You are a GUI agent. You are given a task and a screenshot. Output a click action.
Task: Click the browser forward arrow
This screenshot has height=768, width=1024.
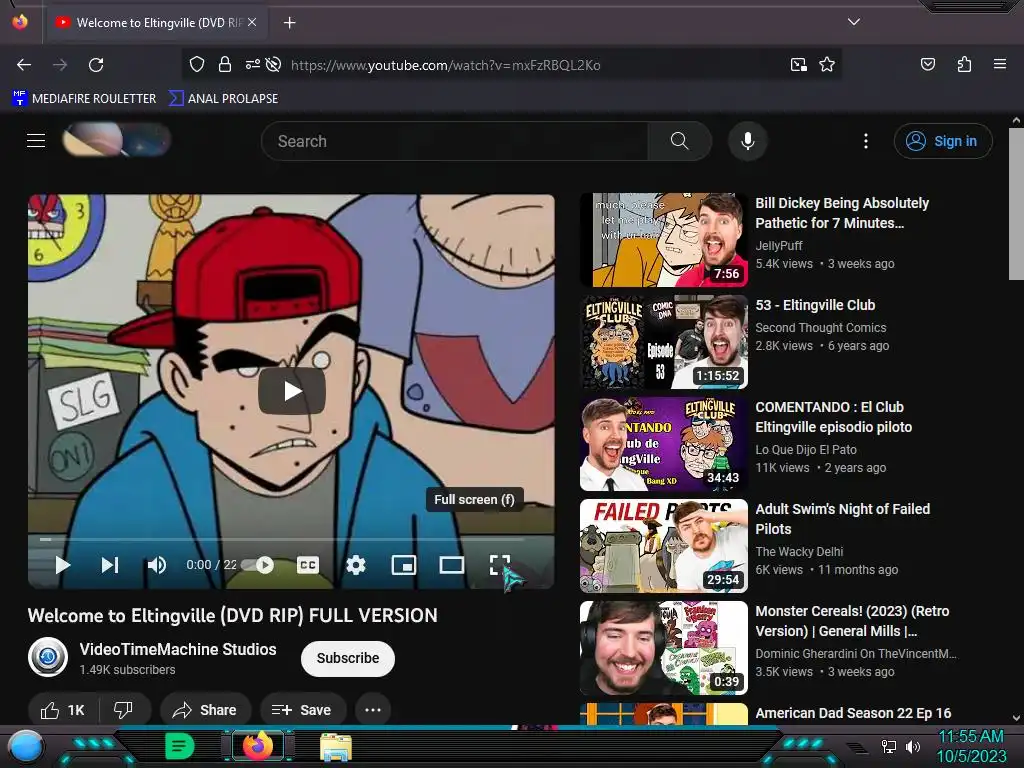coord(60,65)
